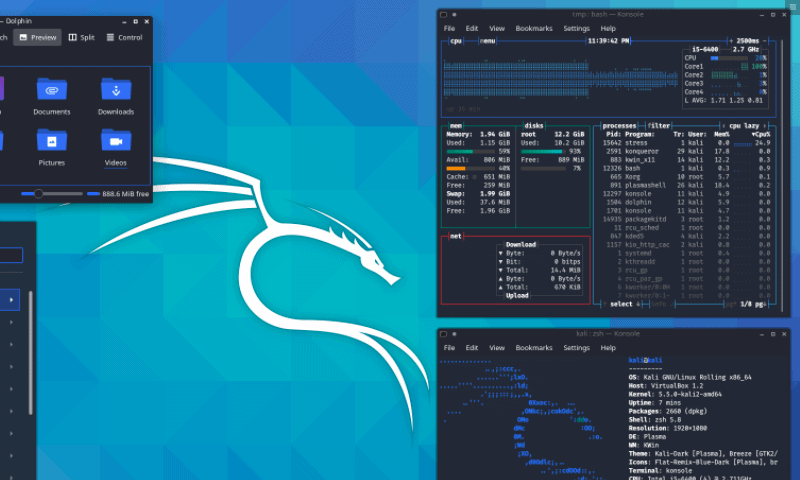This screenshot has height=480, width=800.
Task: Click 'kali@kali' heading in zsh terminal
Action: tap(645, 360)
